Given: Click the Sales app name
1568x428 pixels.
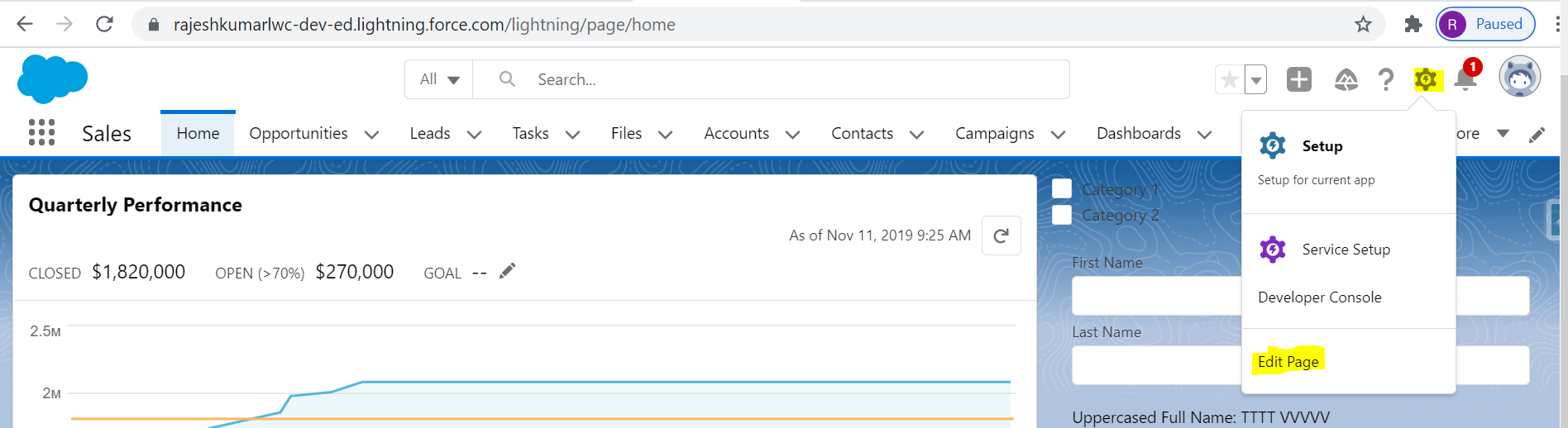Looking at the screenshot, I should pyautogui.click(x=107, y=134).
